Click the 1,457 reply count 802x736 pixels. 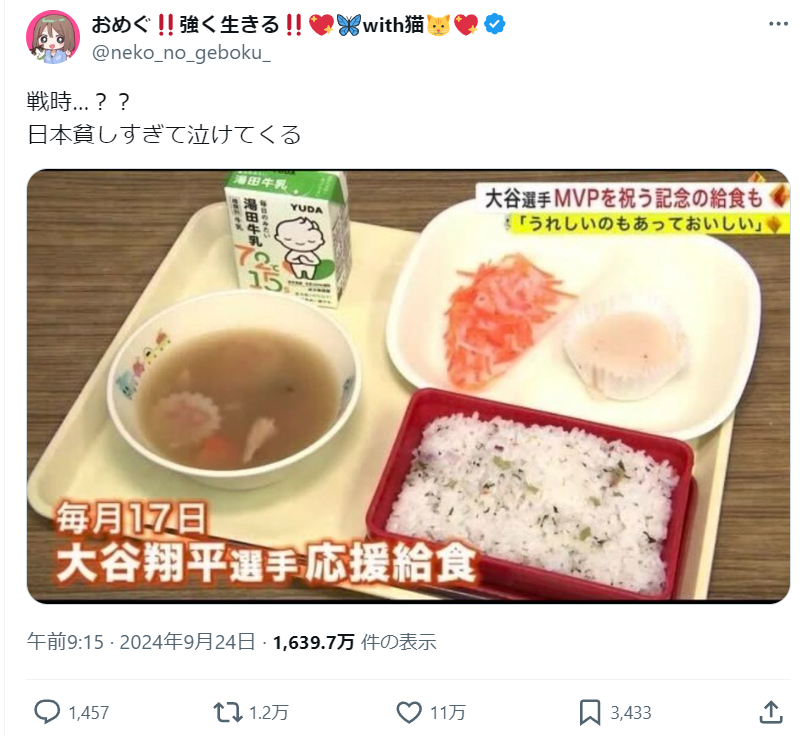click(x=88, y=712)
